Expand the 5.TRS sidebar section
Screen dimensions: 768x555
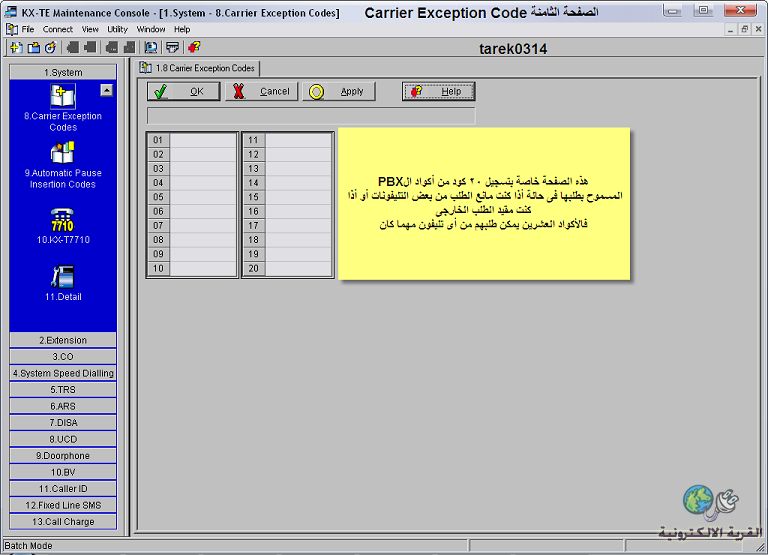tap(63, 390)
